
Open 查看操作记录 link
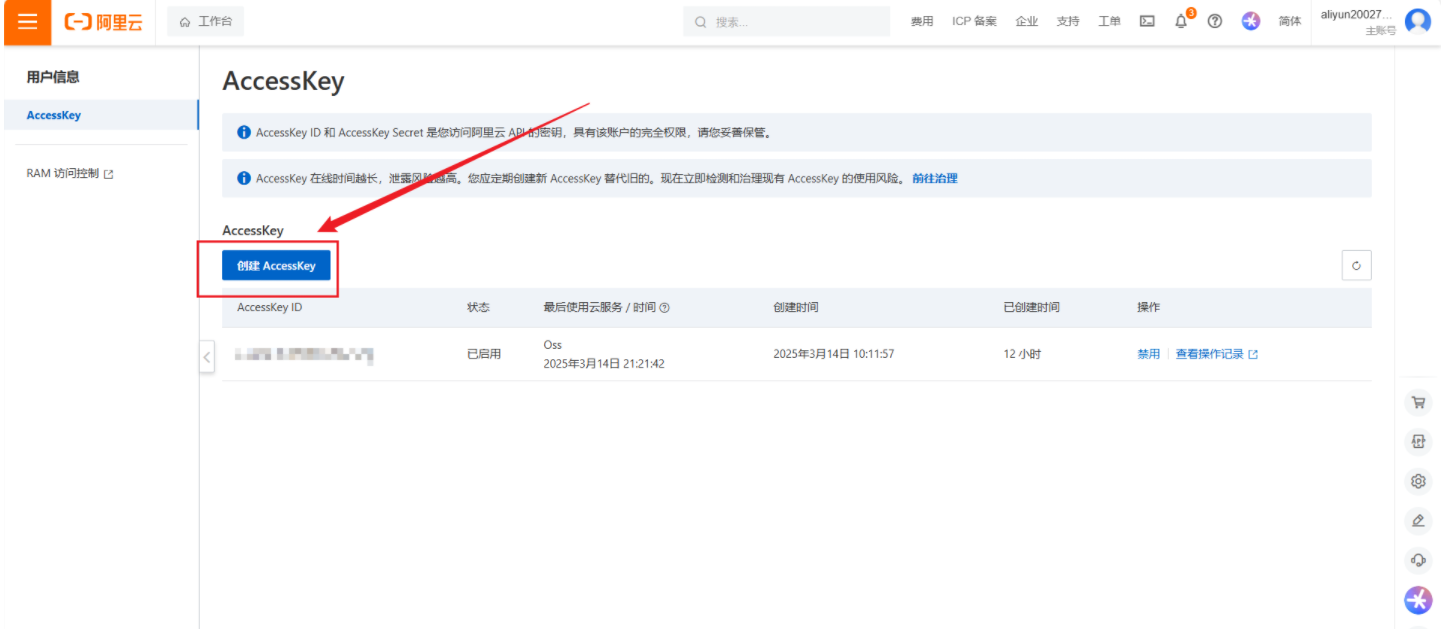click(x=1216, y=354)
